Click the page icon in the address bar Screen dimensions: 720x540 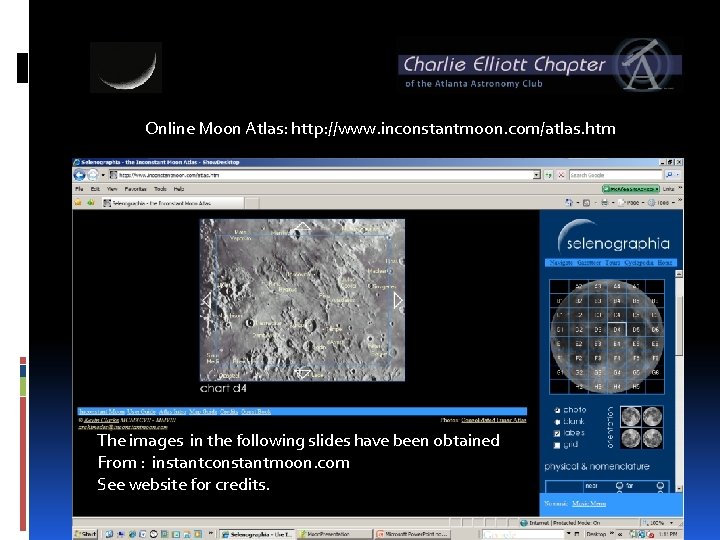tap(113, 175)
